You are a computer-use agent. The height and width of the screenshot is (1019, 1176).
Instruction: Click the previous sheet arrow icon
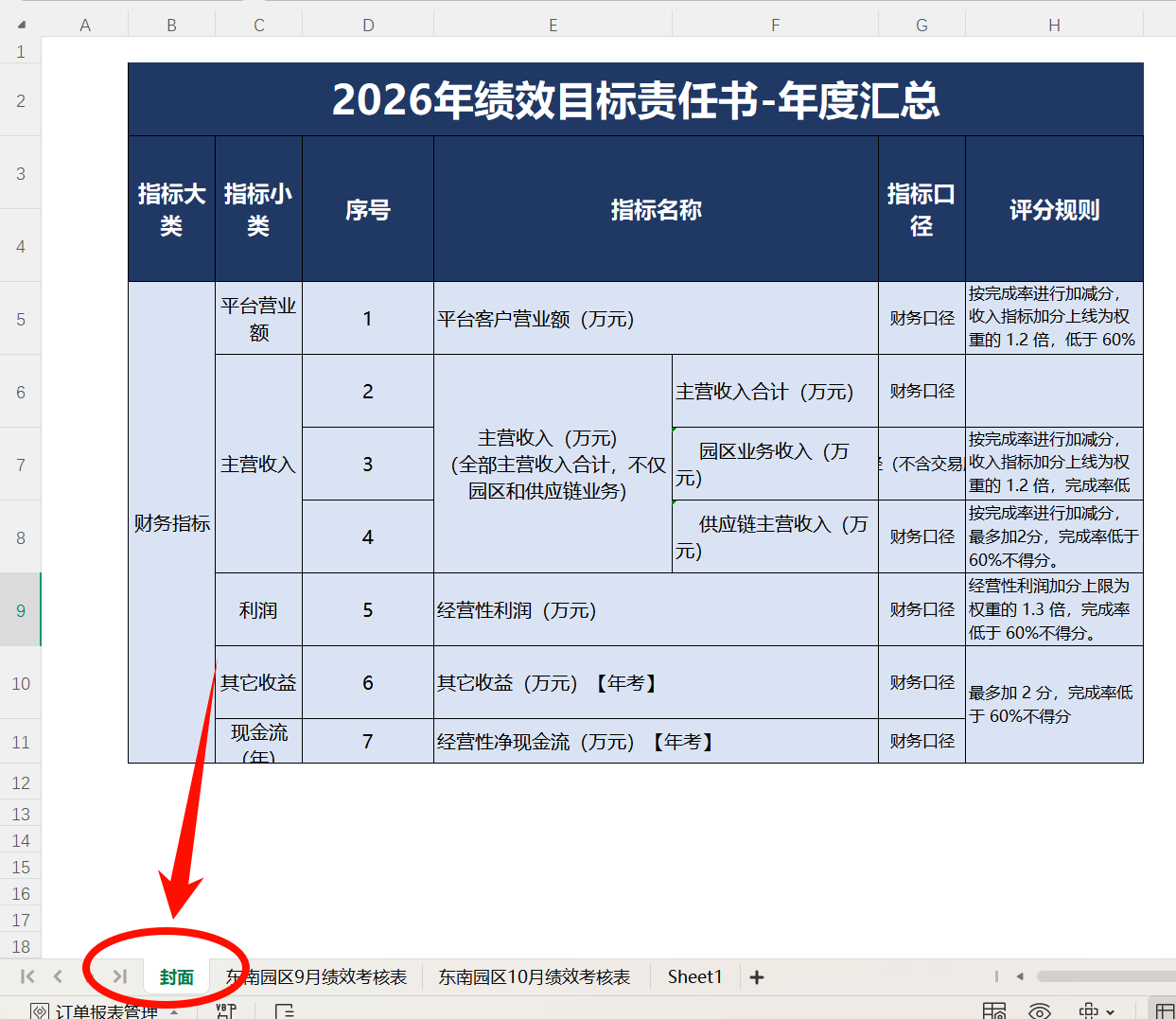[x=59, y=976]
